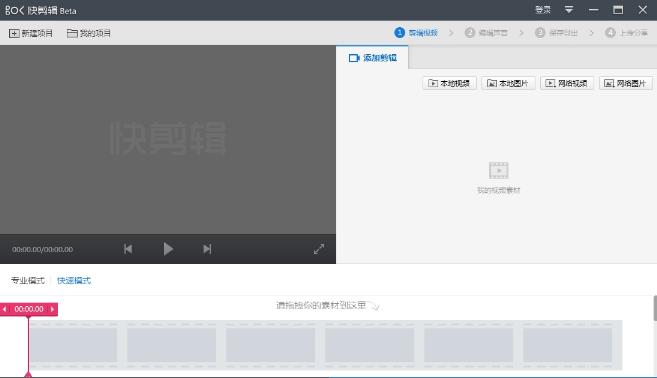Click the first empty timeline clip slot
The image size is (657, 378).
(x=73, y=345)
